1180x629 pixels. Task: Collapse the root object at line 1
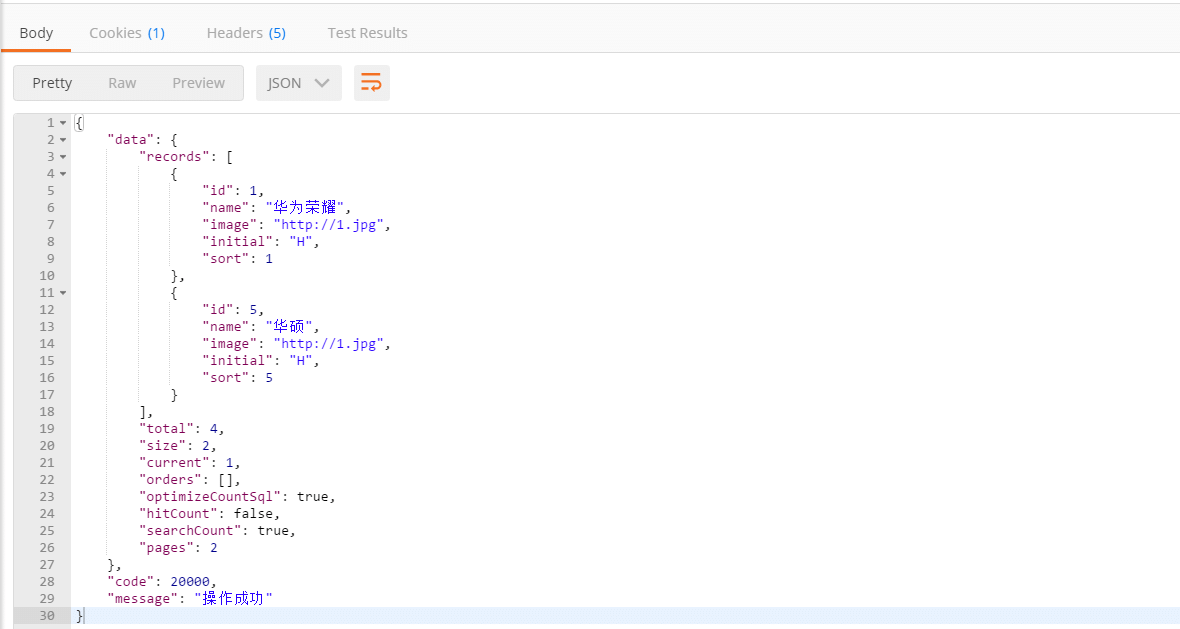[x=63, y=123]
